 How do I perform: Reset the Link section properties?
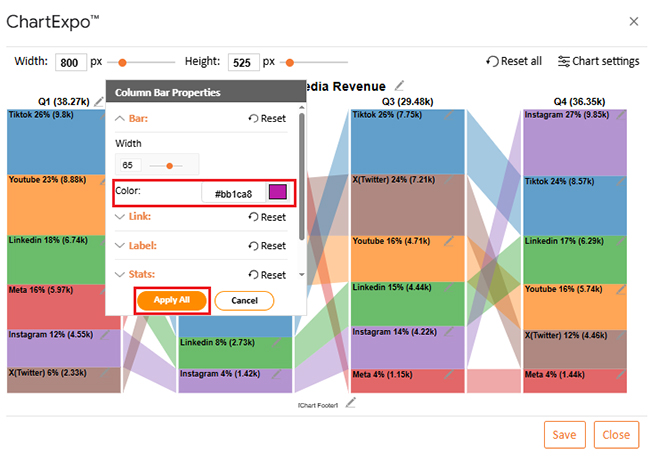pyautogui.click(x=267, y=217)
